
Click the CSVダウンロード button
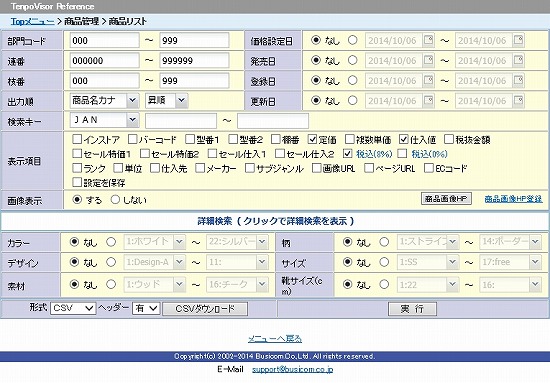click(x=205, y=309)
